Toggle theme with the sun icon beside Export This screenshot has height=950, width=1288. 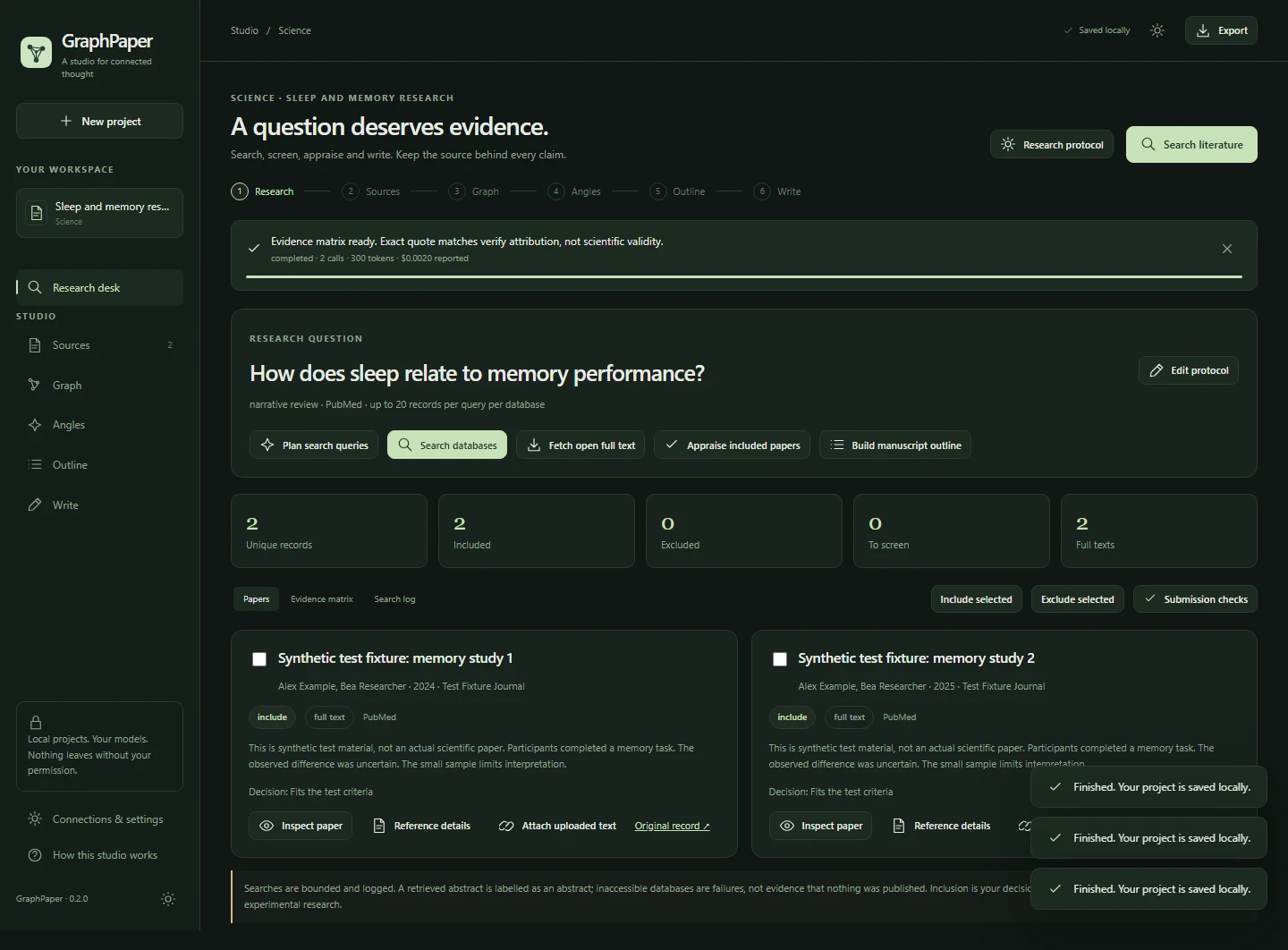click(x=1157, y=30)
